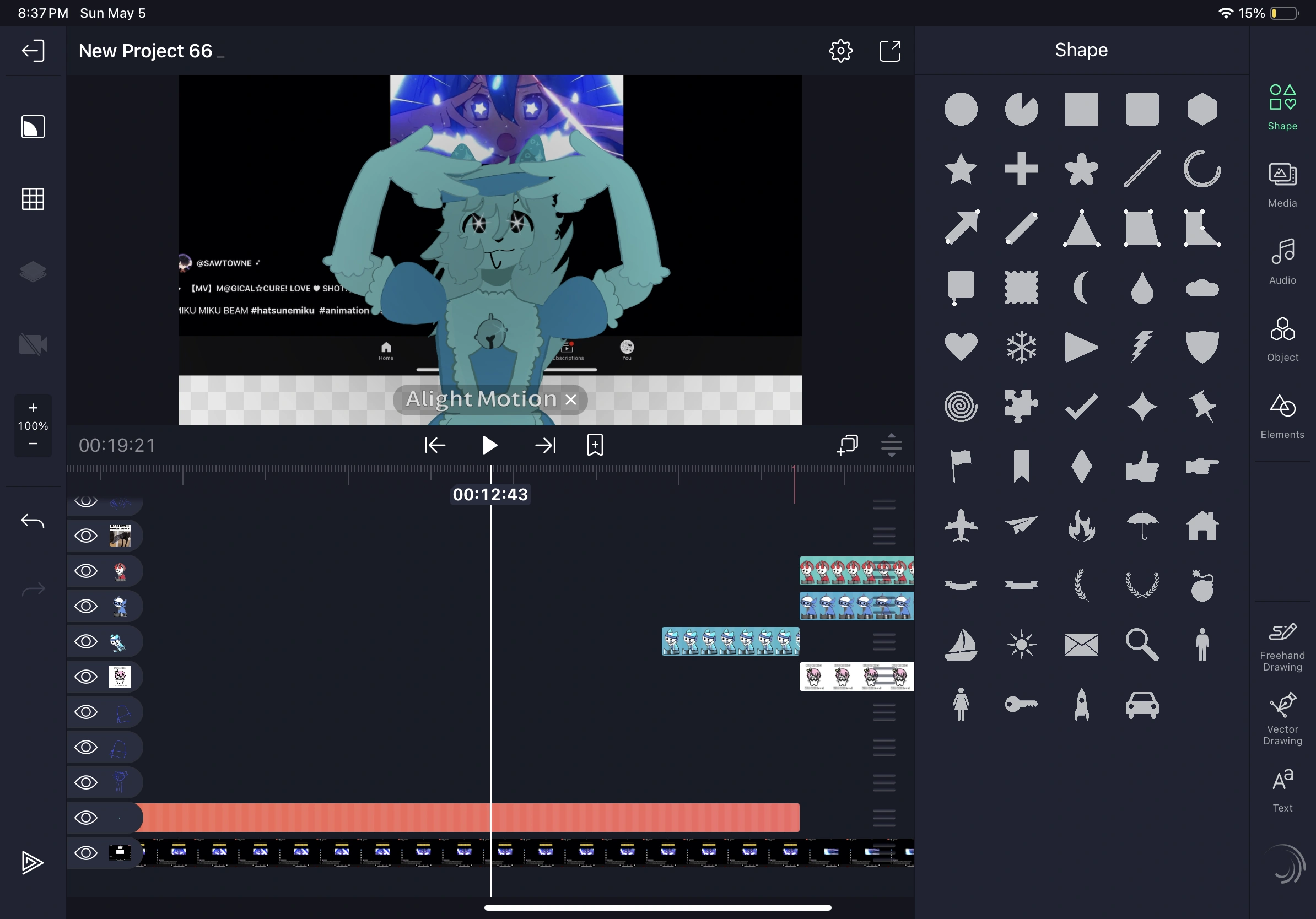Select the lightning bolt shape
The width and height of the screenshot is (1316, 919).
pyautogui.click(x=1142, y=345)
